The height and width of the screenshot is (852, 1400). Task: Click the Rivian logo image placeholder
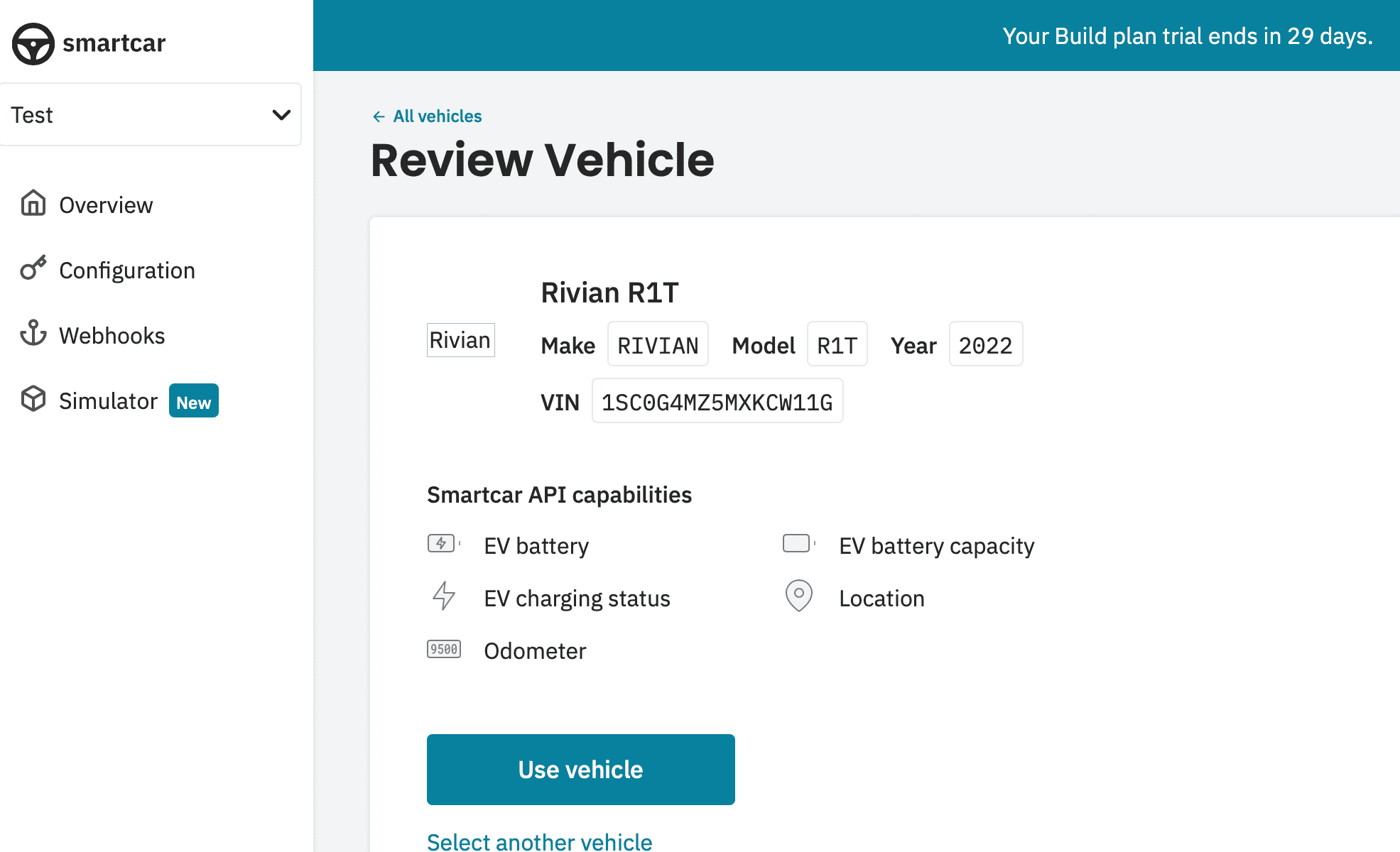point(461,340)
